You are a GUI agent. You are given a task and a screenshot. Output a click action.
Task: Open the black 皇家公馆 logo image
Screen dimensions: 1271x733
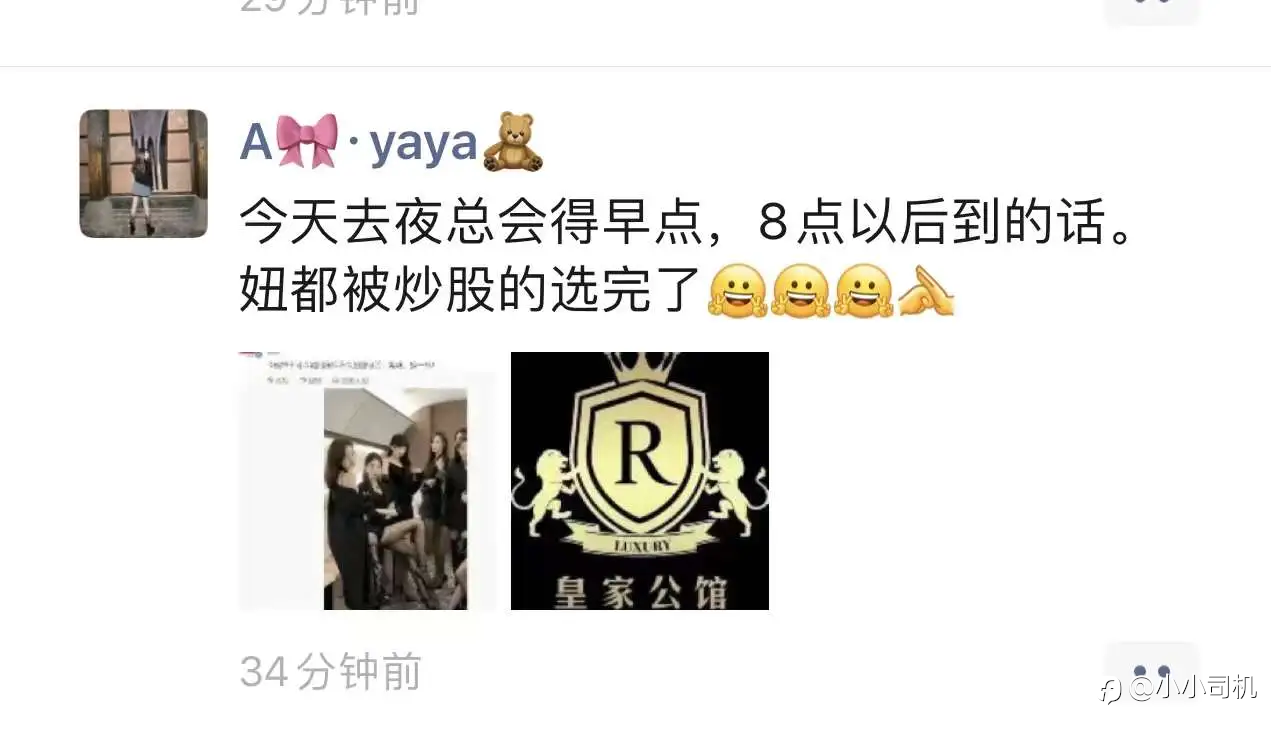pos(640,481)
